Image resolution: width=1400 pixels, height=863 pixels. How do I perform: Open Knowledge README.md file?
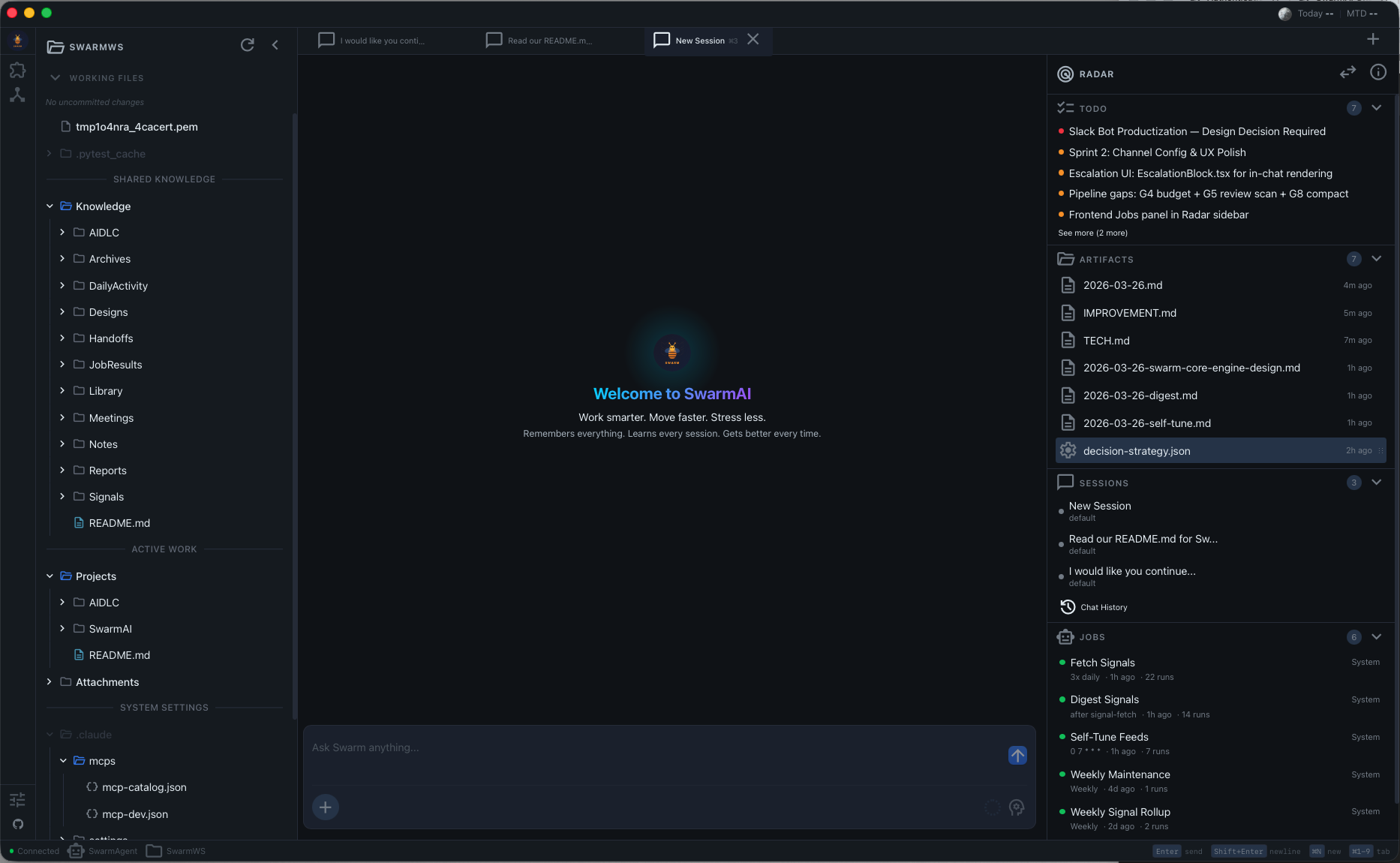(x=119, y=522)
